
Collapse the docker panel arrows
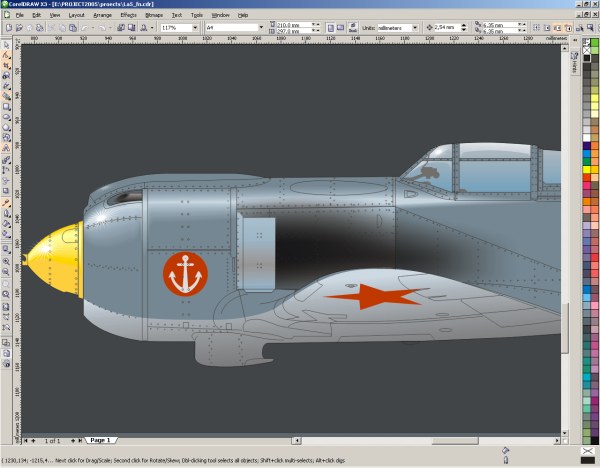574,40
